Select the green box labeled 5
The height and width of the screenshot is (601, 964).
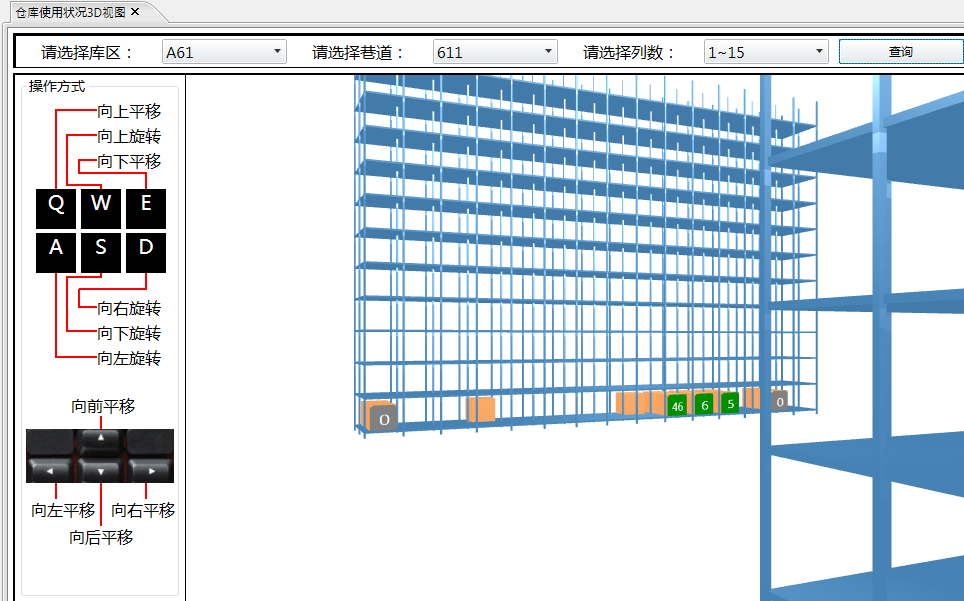730,403
